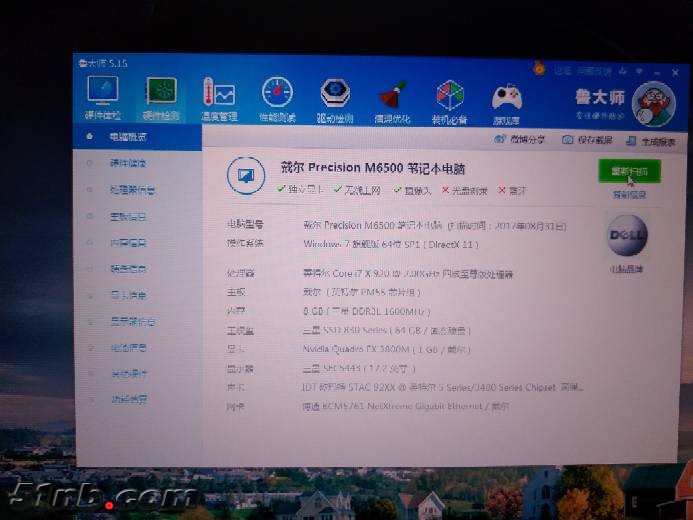Click 生成报表 report button
693x520 pixels.
click(651, 142)
